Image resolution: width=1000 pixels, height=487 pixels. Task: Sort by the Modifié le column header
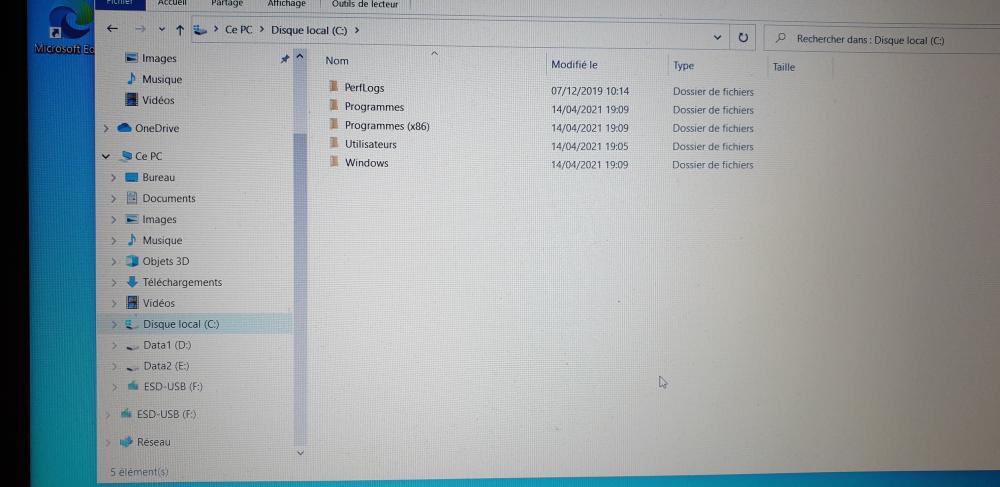coord(574,64)
